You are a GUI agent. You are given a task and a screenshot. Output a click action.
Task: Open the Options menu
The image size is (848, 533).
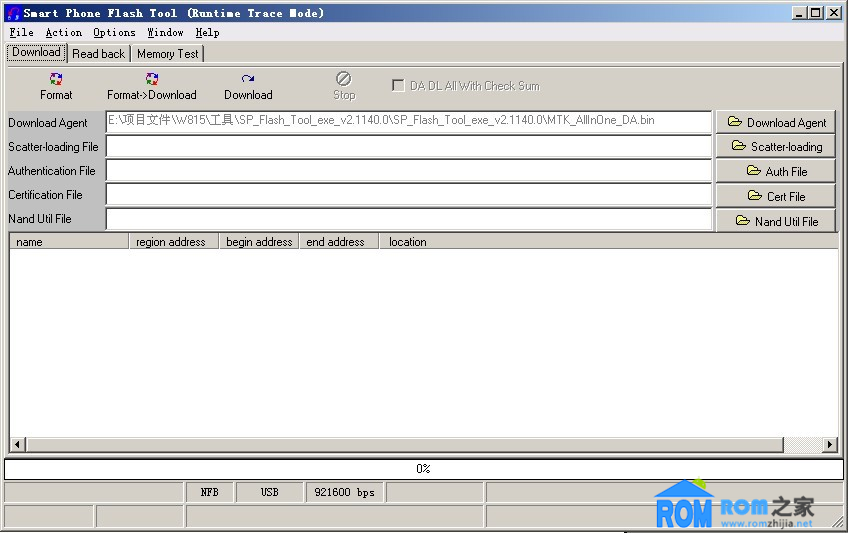click(114, 32)
